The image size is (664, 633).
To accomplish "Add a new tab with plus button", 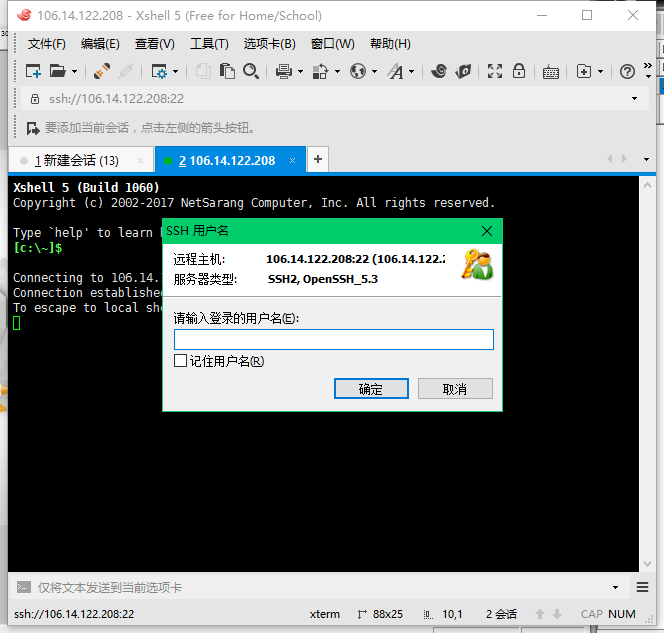I will [318, 159].
